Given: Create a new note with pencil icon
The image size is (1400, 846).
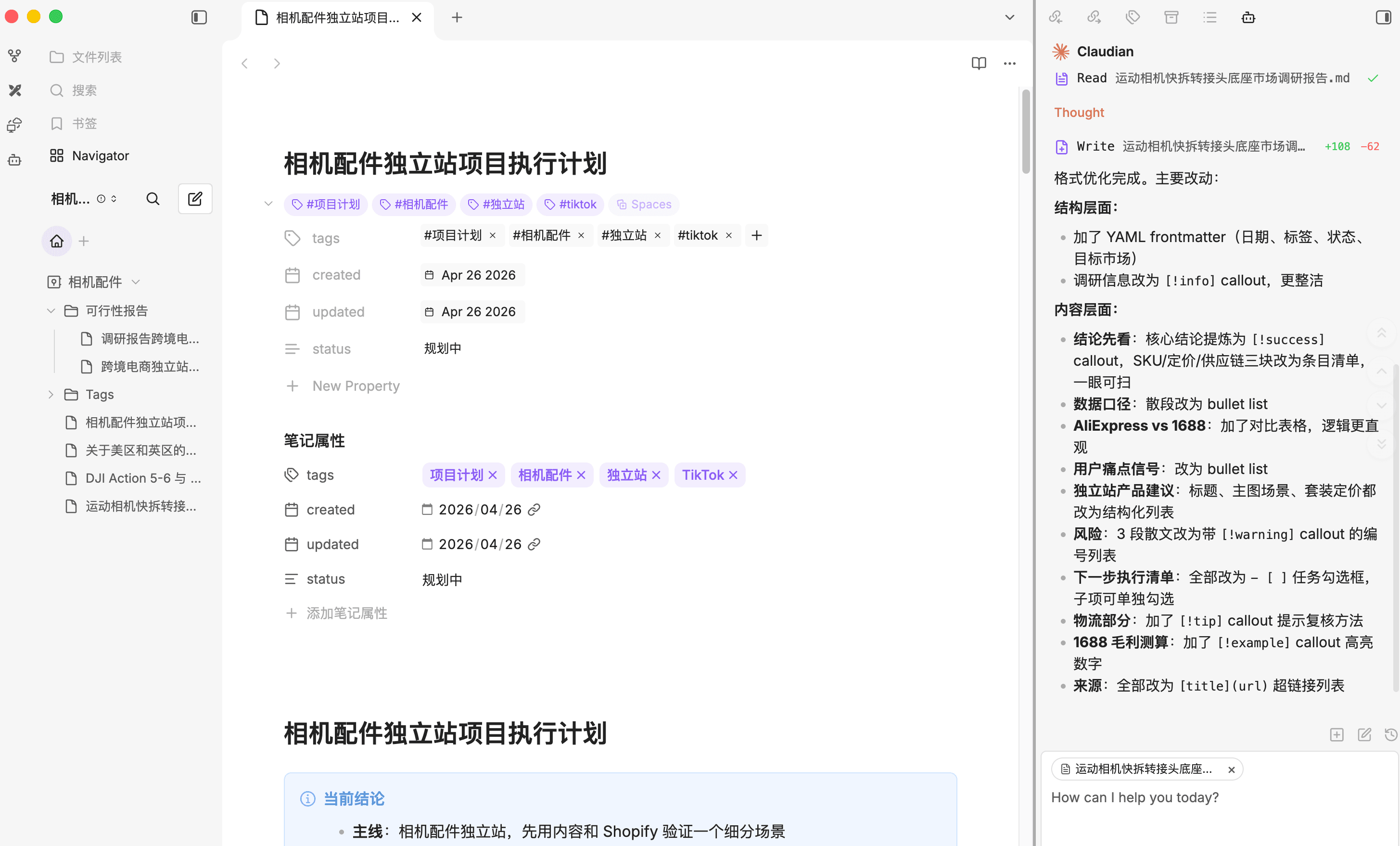Looking at the screenshot, I should (x=195, y=199).
